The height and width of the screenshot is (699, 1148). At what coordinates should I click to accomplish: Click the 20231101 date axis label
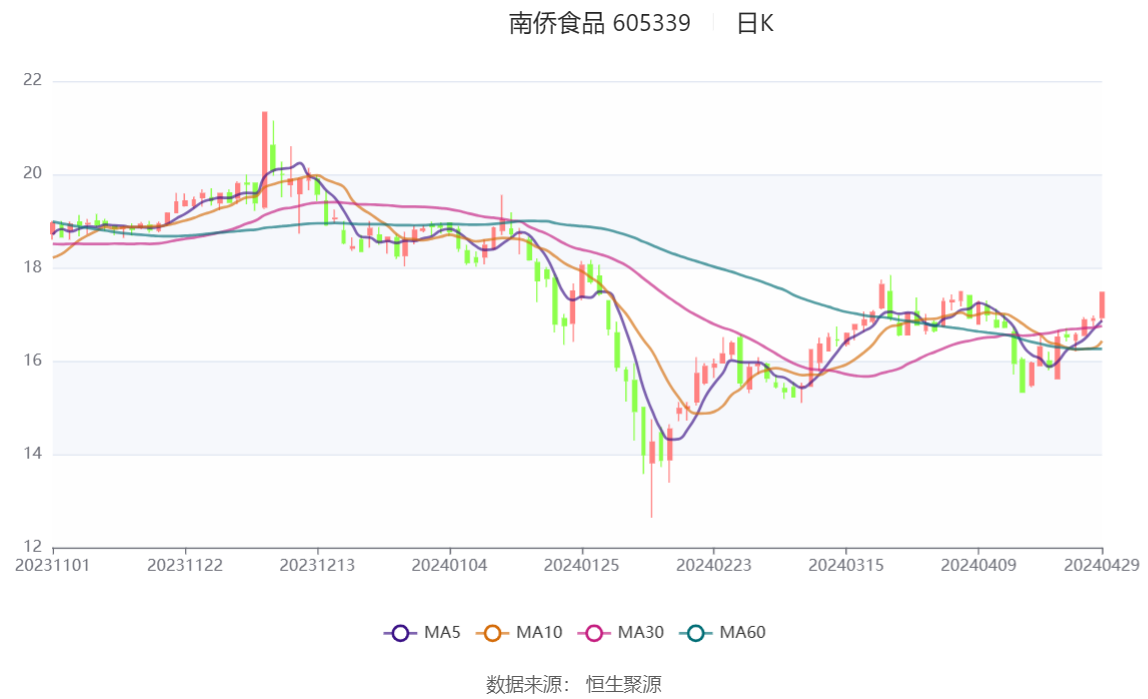tap(53, 565)
